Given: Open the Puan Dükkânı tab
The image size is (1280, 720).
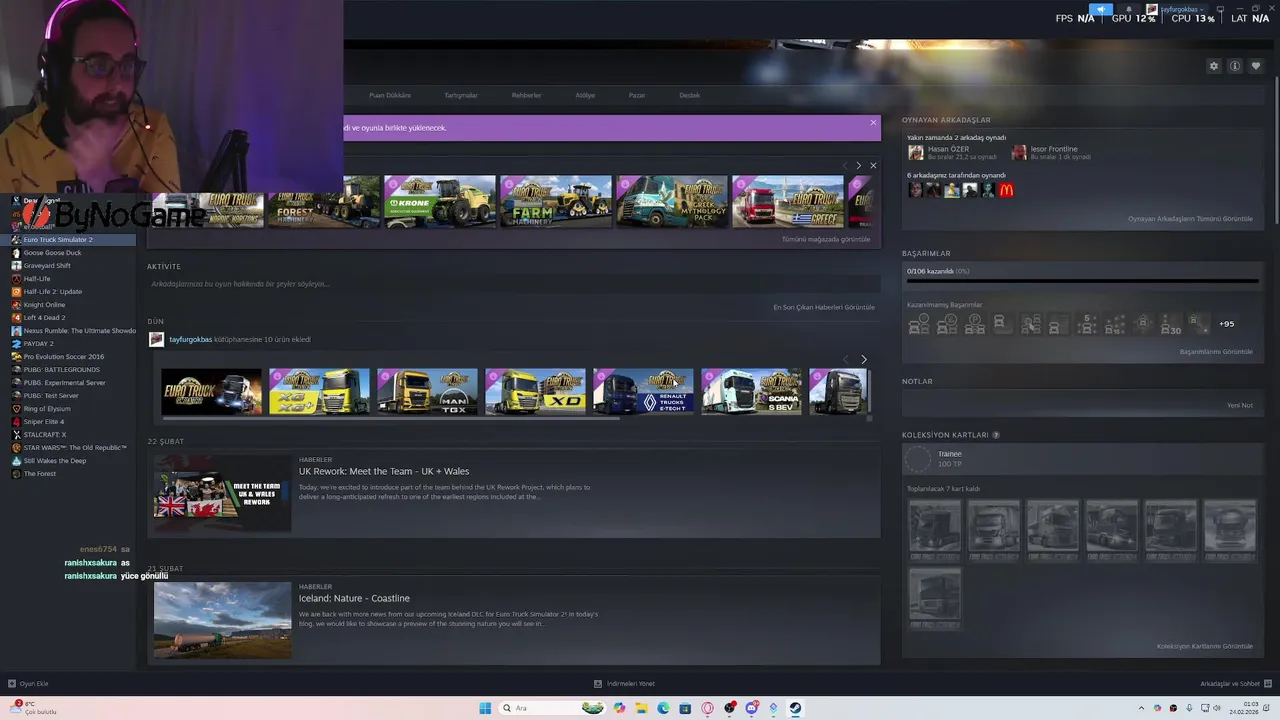Looking at the screenshot, I should pyautogui.click(x=390, y=95).
